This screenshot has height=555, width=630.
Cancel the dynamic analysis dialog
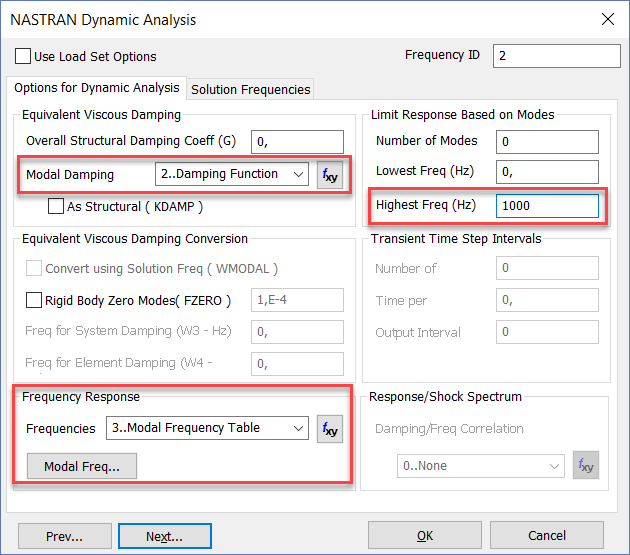[x=547, y=535]
